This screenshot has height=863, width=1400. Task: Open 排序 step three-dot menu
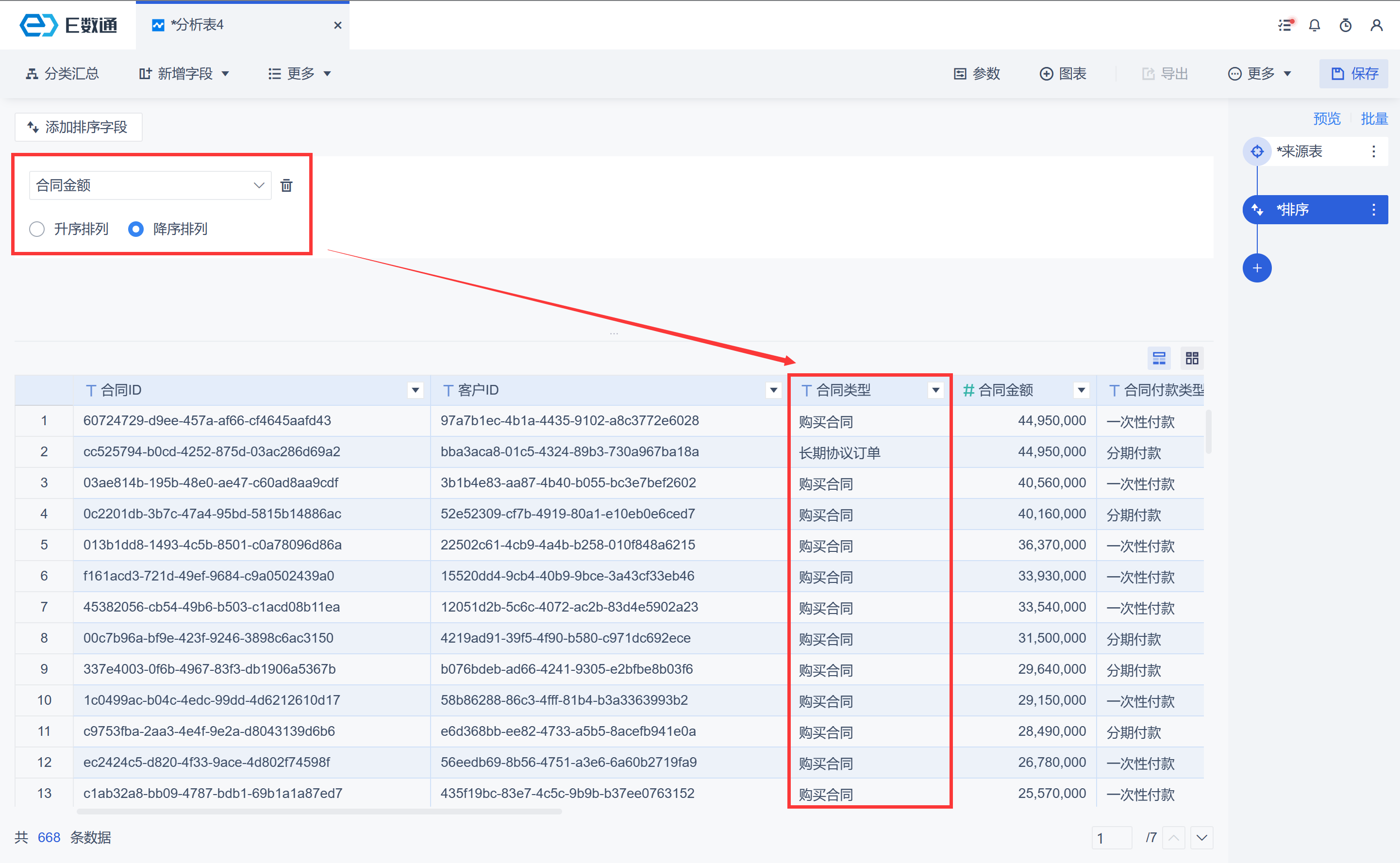(1373, 210)
